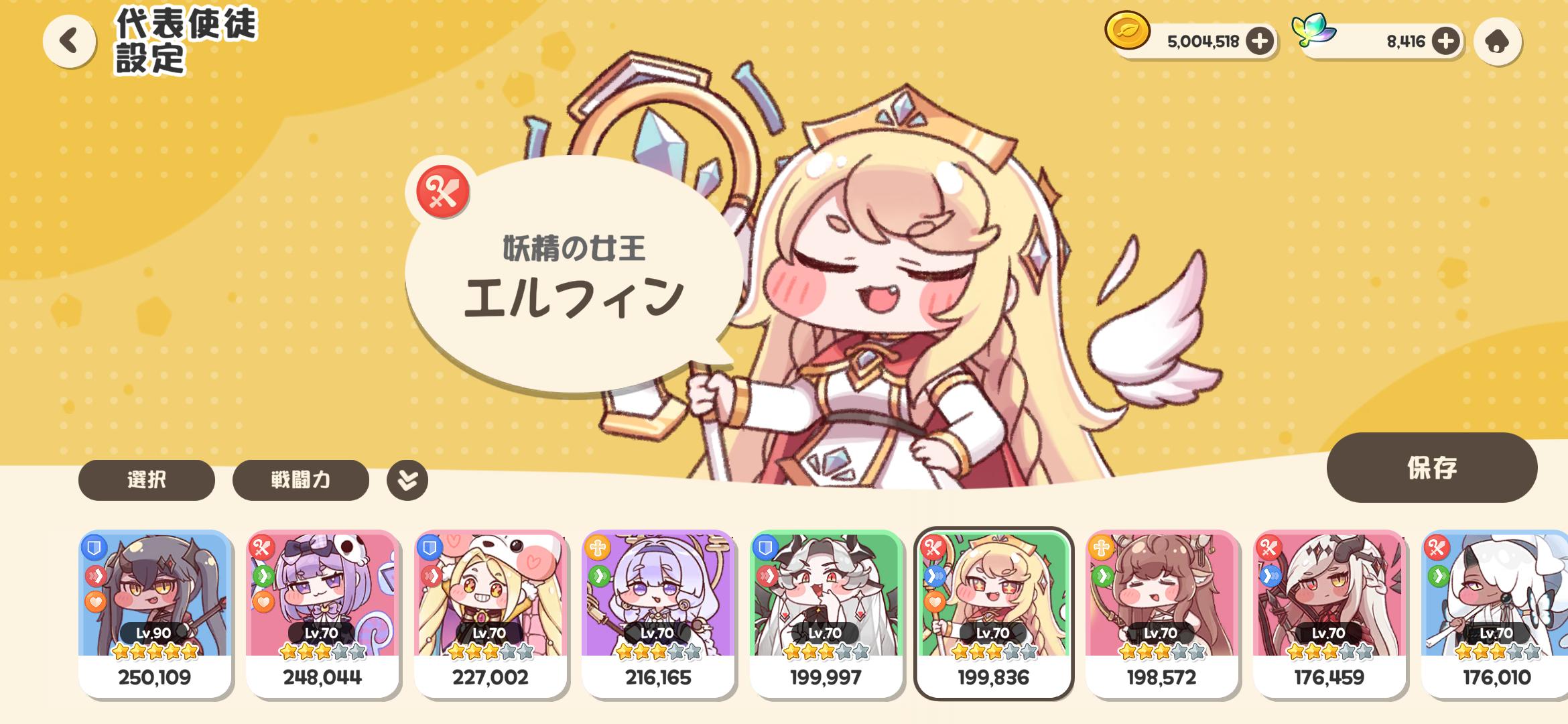1568x724 pixels.
Task: Add more butterfly gems with plus
Action: 1445,42
